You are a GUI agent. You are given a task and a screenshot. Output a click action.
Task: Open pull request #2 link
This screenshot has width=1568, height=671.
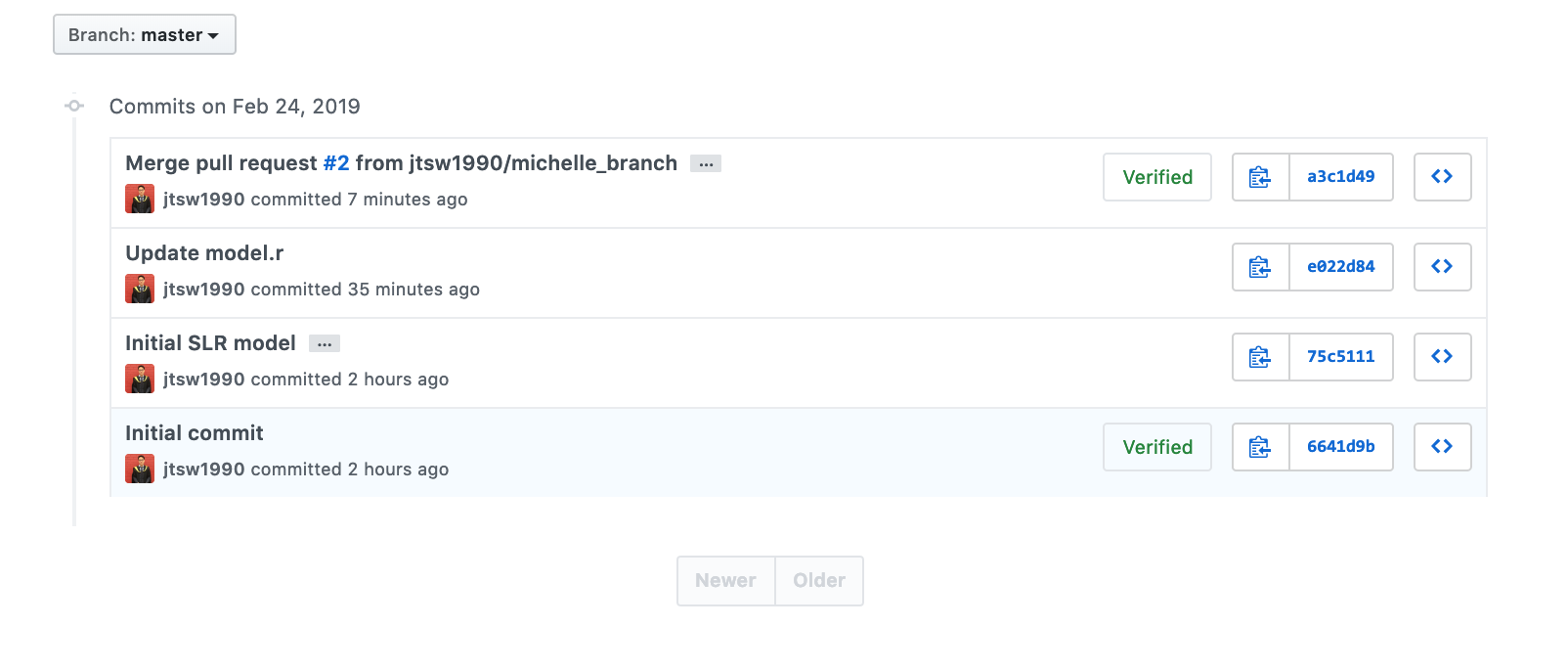pos(338,162)
